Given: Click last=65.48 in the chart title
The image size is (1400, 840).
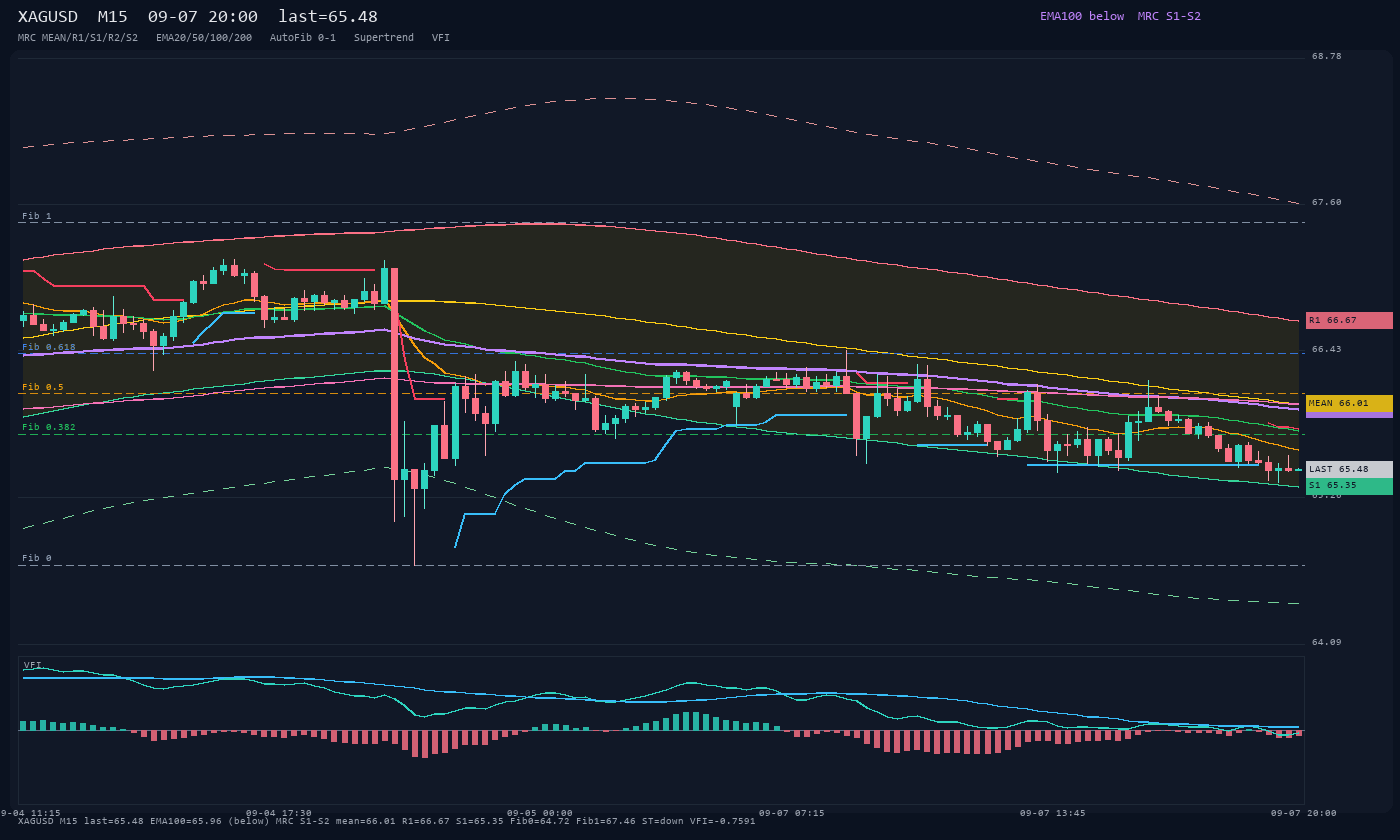Looking at the screenshot, I should pyautogui.click(x=328, y=17).
